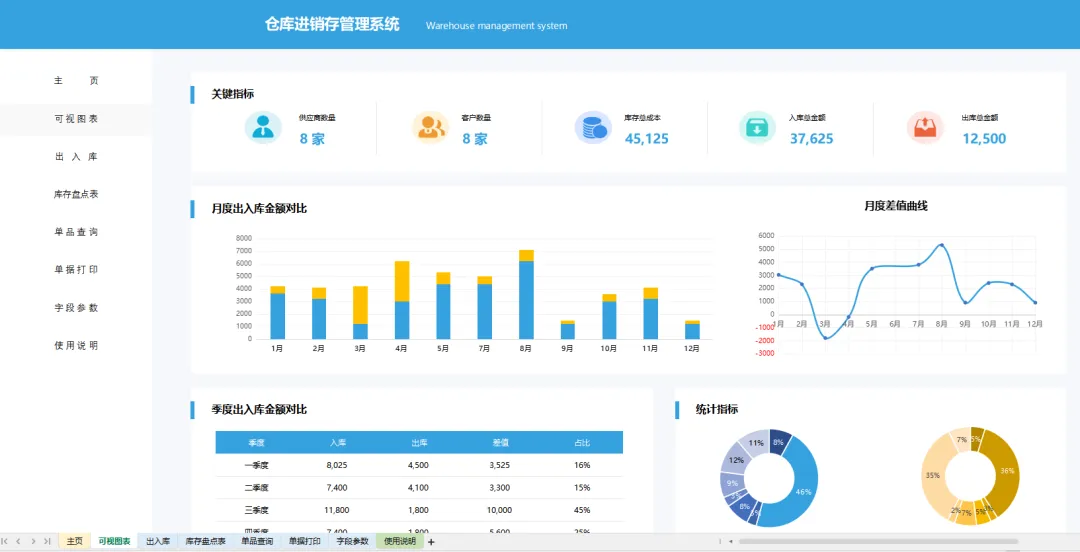
Task: Add a new sheet with plus button
Action: pos(431,542)
